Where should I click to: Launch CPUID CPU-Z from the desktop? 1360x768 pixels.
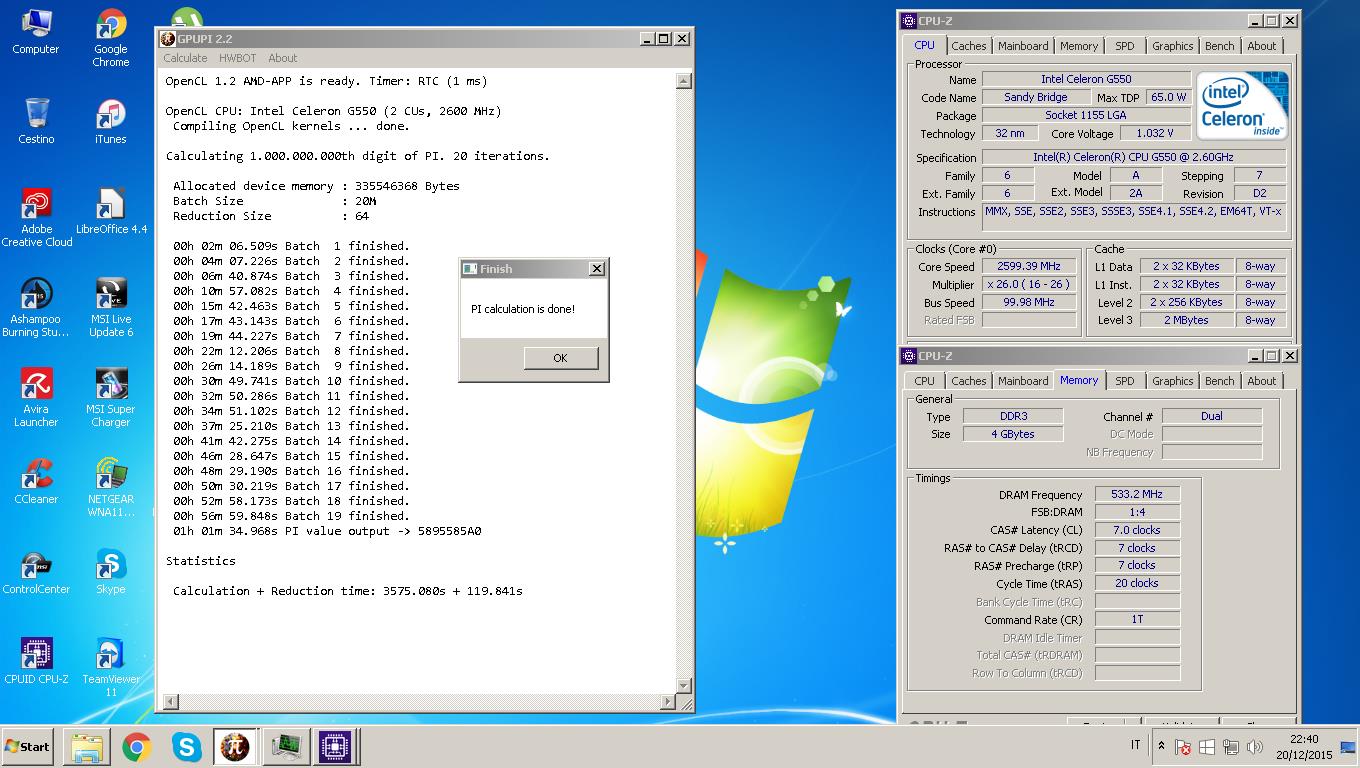(x=36, y=661)
